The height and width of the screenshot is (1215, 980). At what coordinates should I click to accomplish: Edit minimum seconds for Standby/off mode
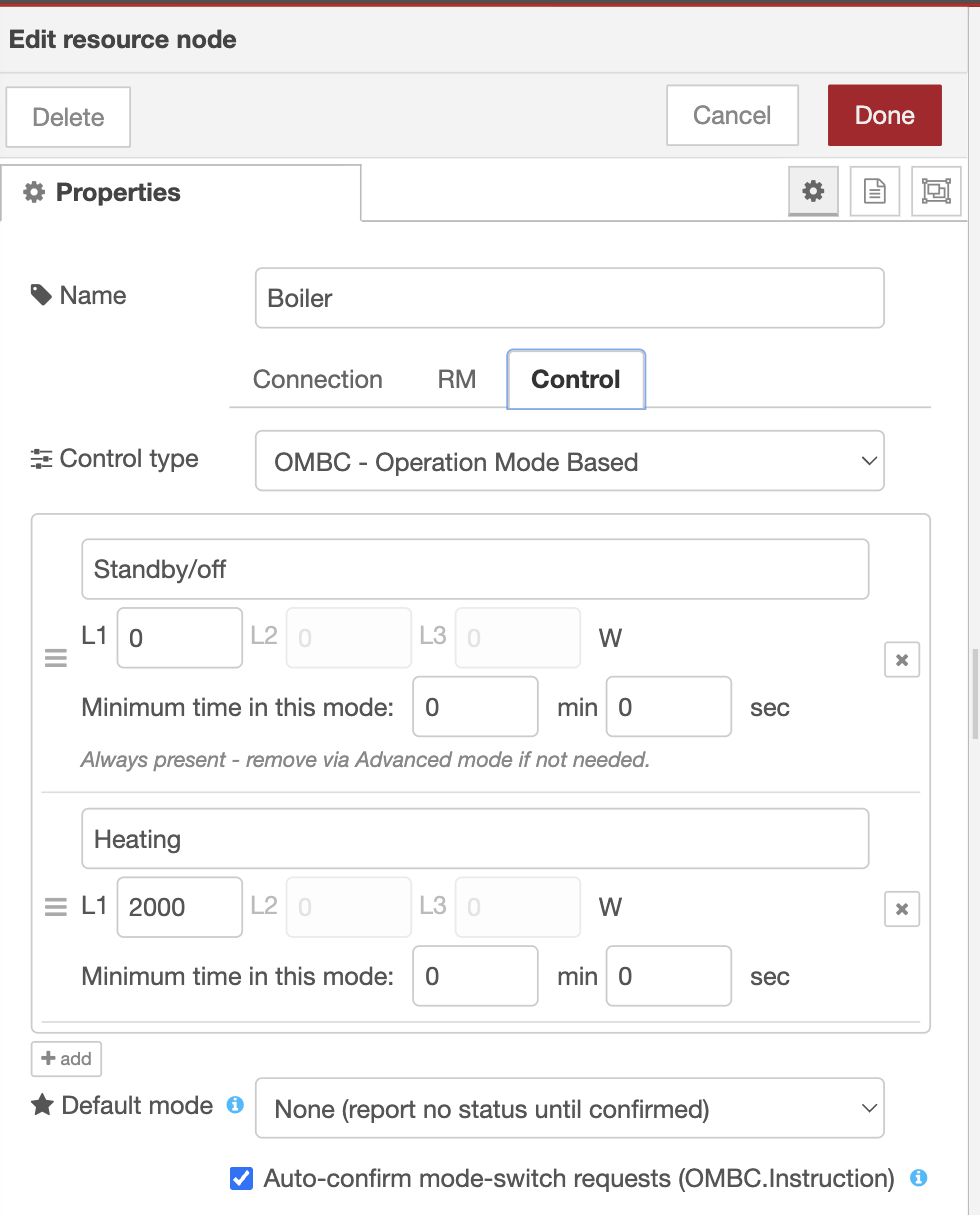pos(669,707)
